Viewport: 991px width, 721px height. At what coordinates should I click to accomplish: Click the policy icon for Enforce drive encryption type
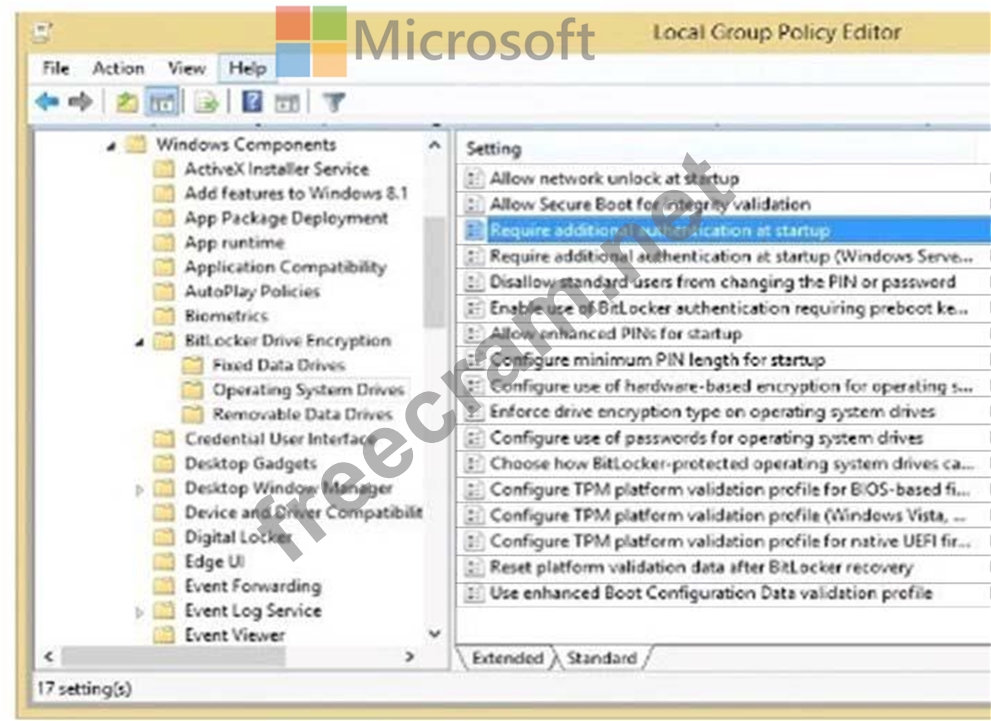coord(473,412)
